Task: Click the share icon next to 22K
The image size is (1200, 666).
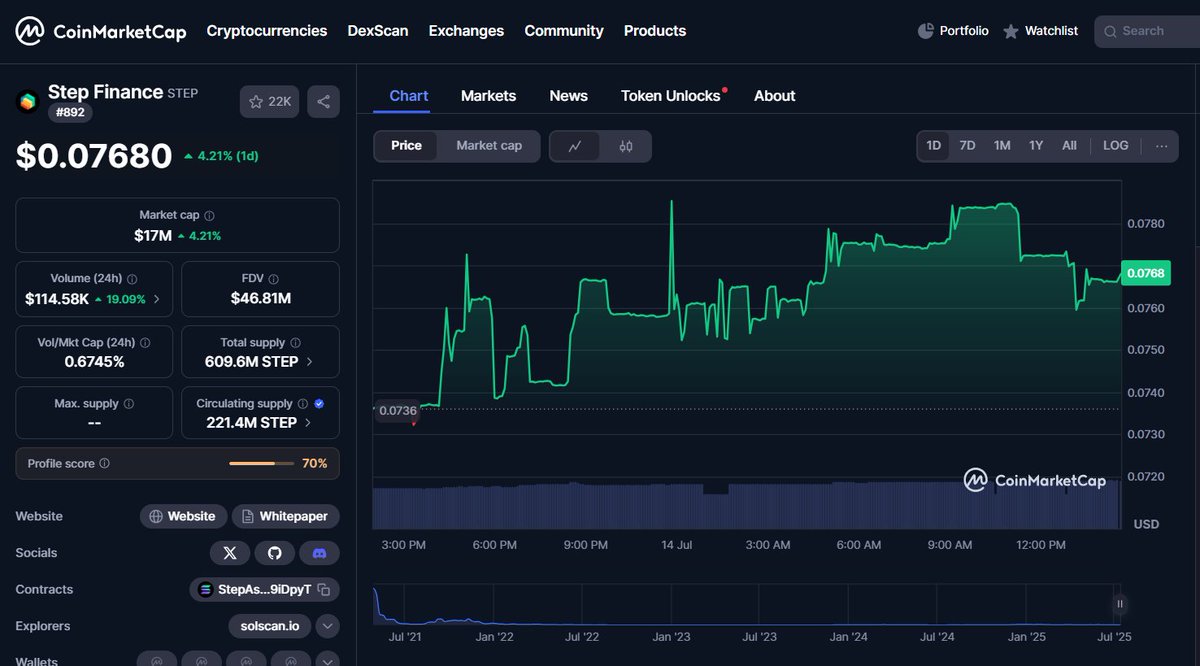Action: pyautogui.click(x=323, y=102)
